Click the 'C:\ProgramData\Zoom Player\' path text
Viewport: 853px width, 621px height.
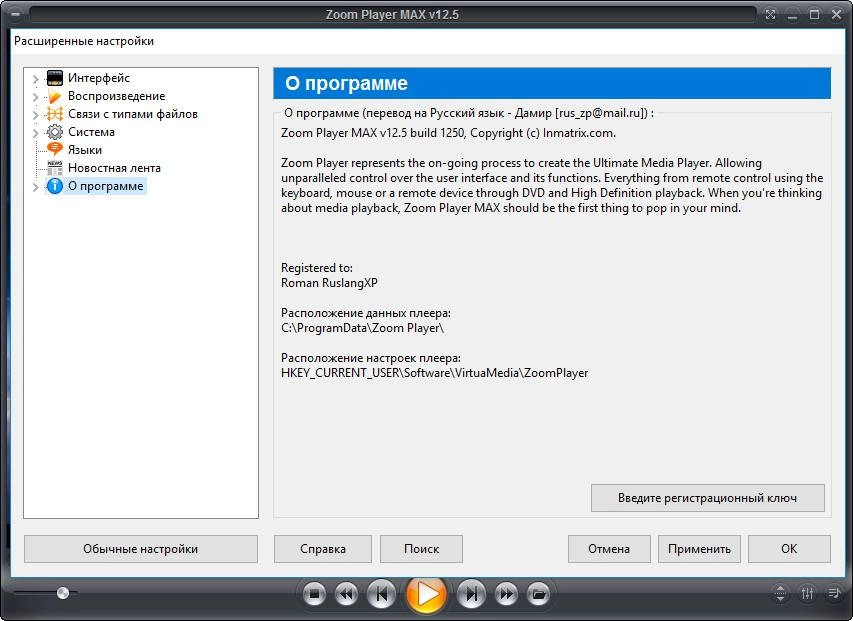362,328
